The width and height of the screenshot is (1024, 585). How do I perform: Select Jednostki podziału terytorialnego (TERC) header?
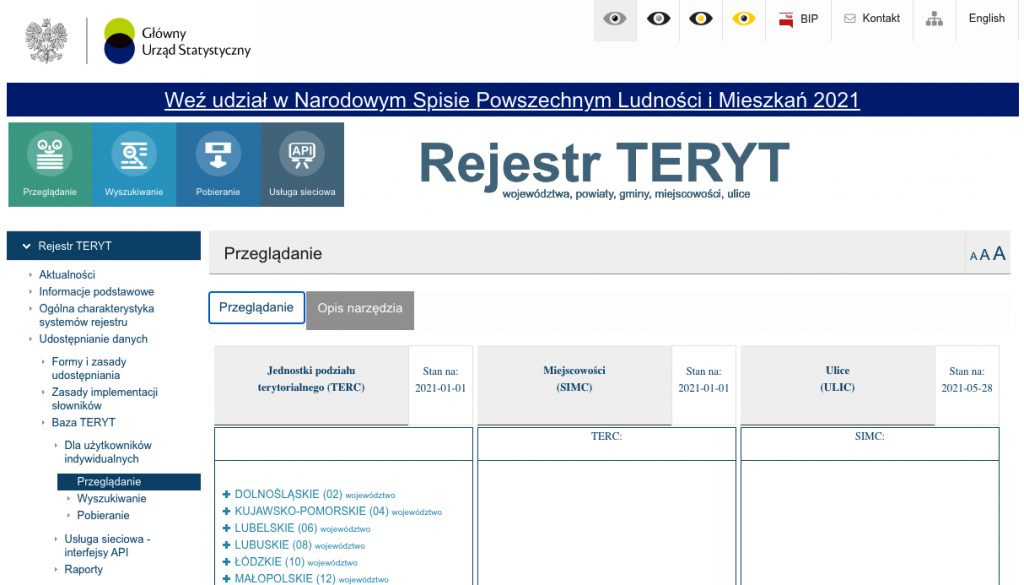pos(311,385)
